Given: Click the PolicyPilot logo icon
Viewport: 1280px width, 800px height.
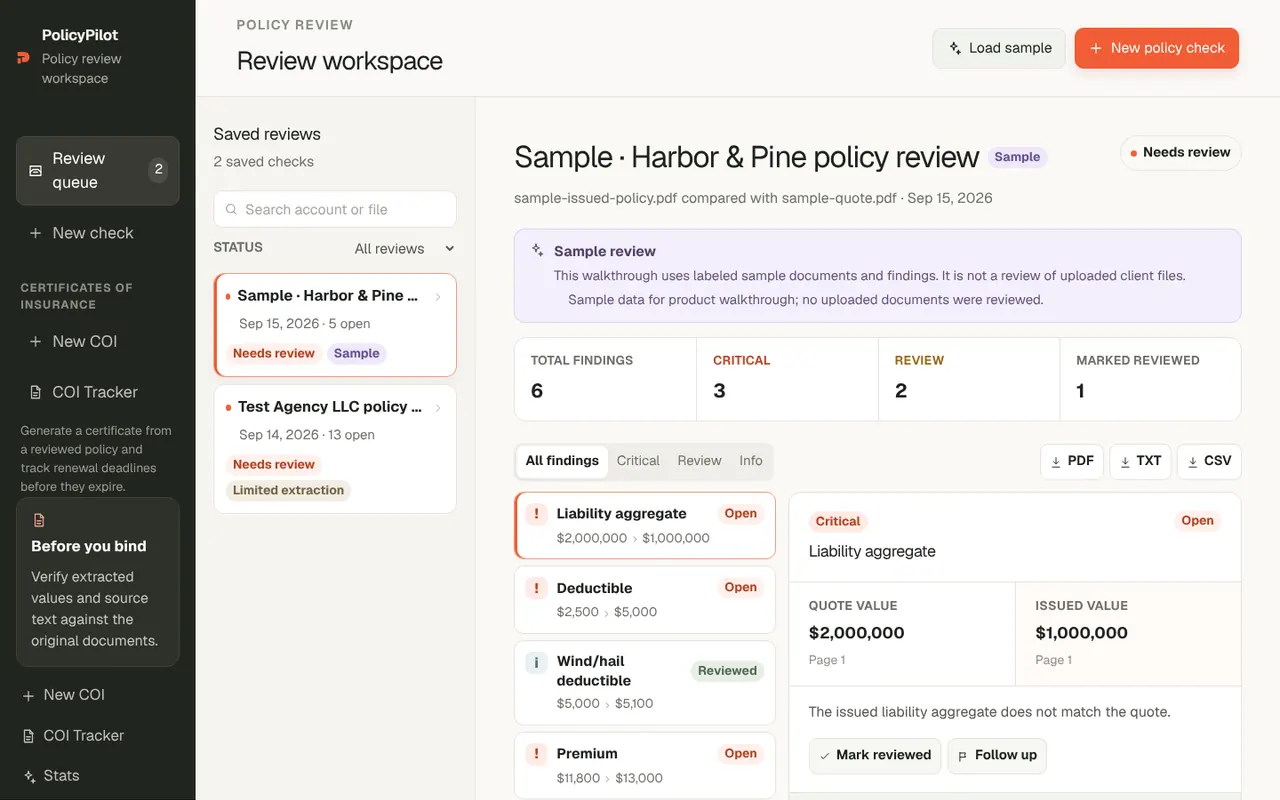Looking at the screenshot, I should pyautogui.click(x=23, y=57).
